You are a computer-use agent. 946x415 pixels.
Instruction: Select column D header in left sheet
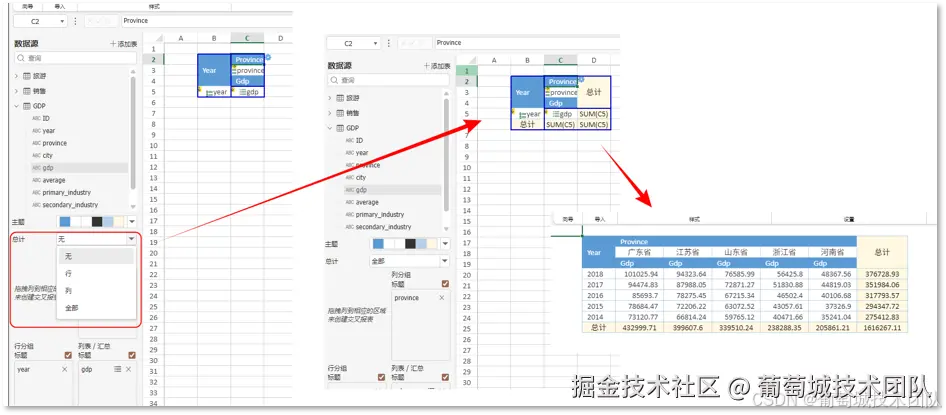pyautogui.click(x=281, y=39)
